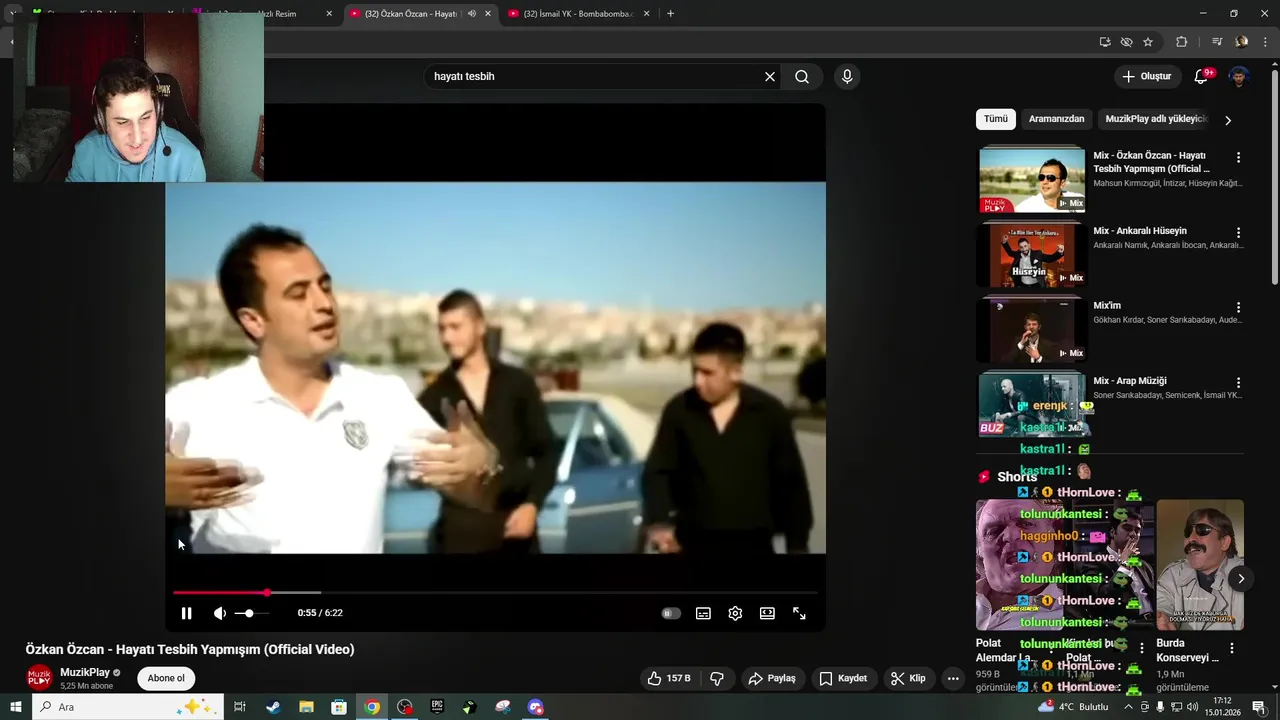Open Chrome extensions puzzle icon
This screenshot has height=720, width=1280.
coord(1181,42)
